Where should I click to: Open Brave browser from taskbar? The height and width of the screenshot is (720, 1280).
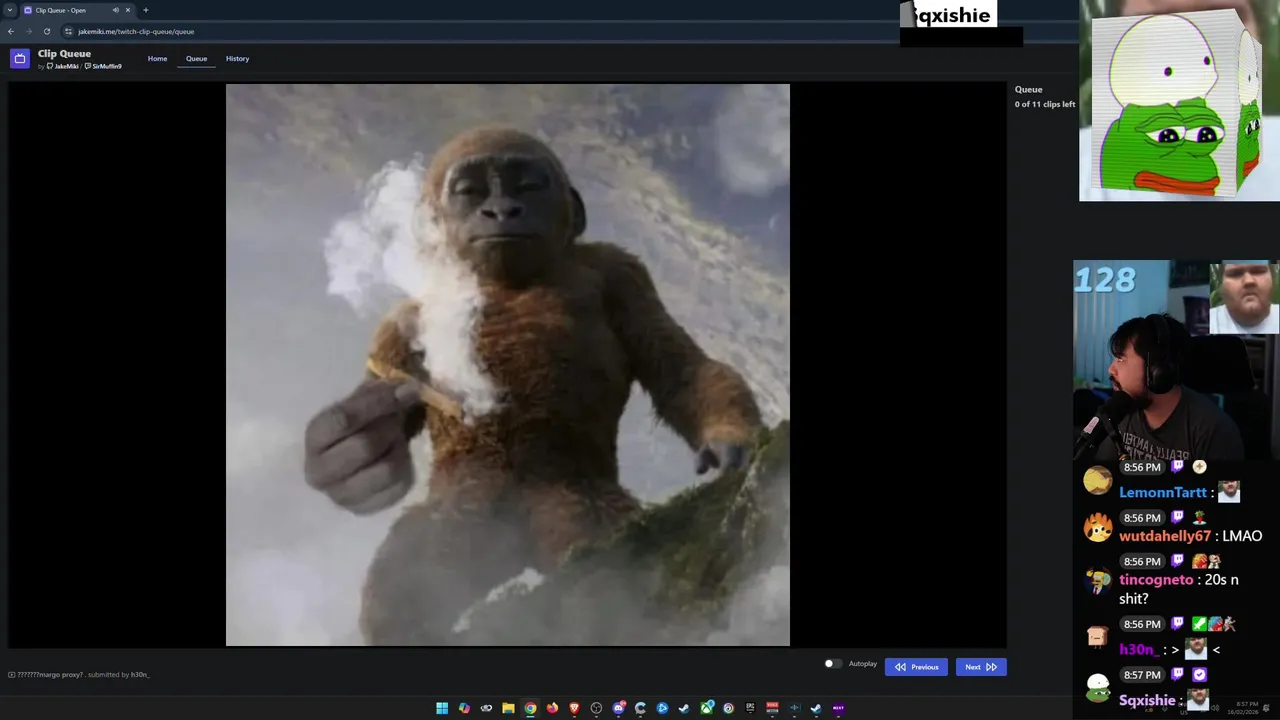tap(574, 708)
